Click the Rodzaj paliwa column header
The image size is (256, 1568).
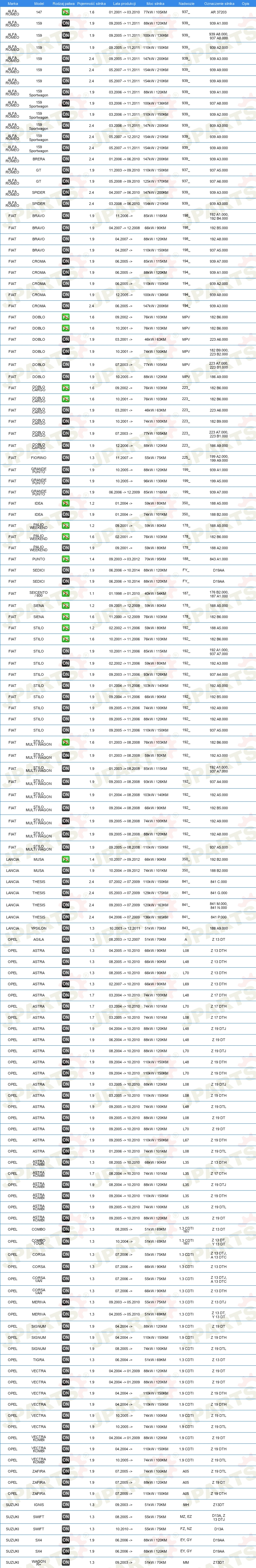click(64, 3)
